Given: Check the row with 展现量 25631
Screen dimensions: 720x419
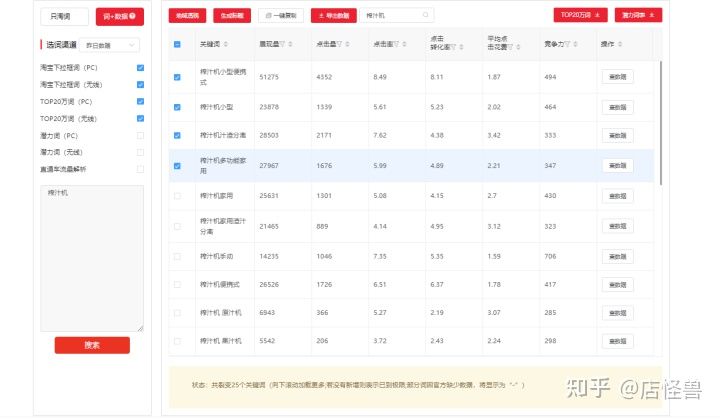Looking at the screenshot, I should 177,196.
